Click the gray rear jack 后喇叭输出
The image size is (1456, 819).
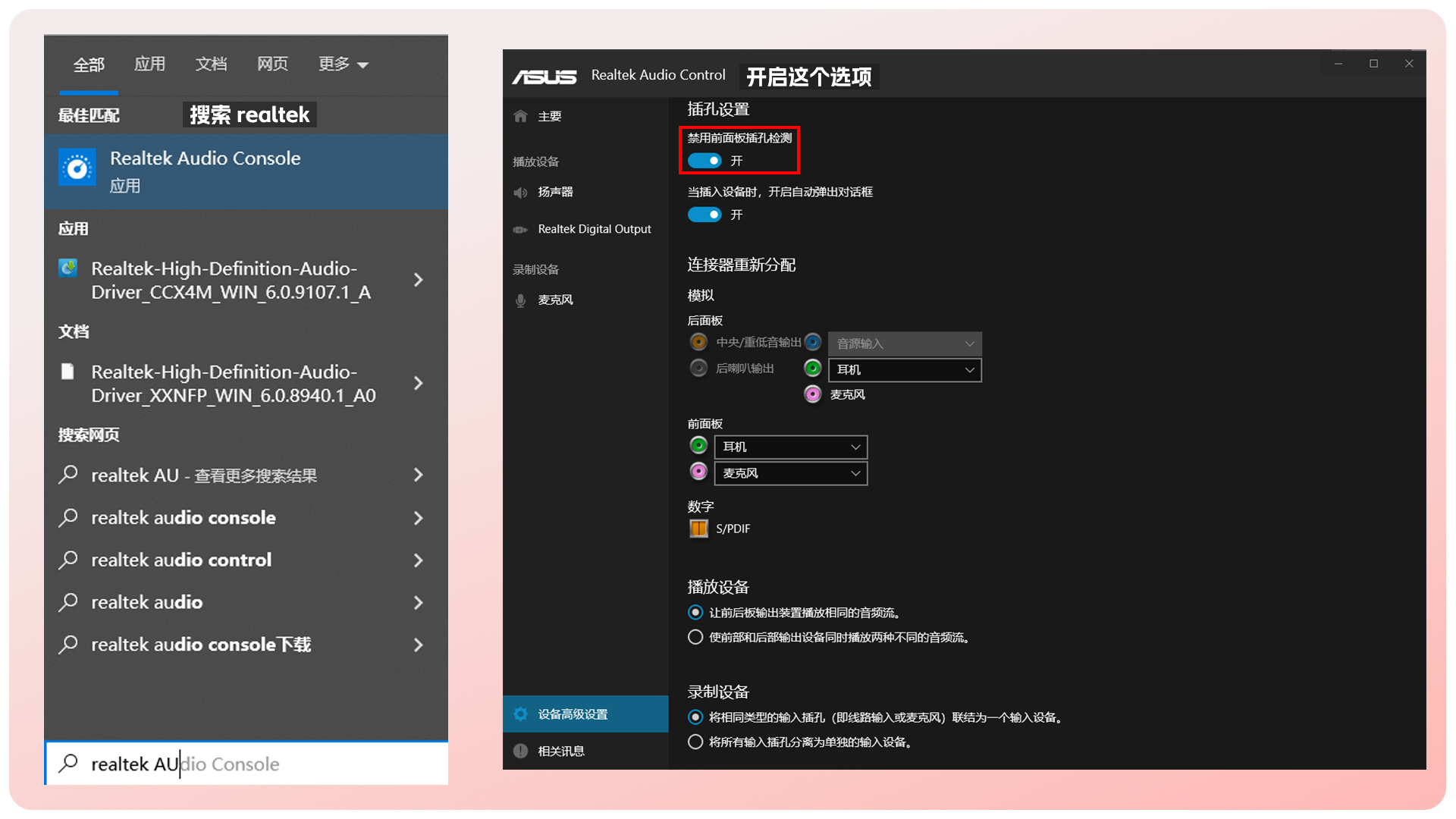[698, 369]
